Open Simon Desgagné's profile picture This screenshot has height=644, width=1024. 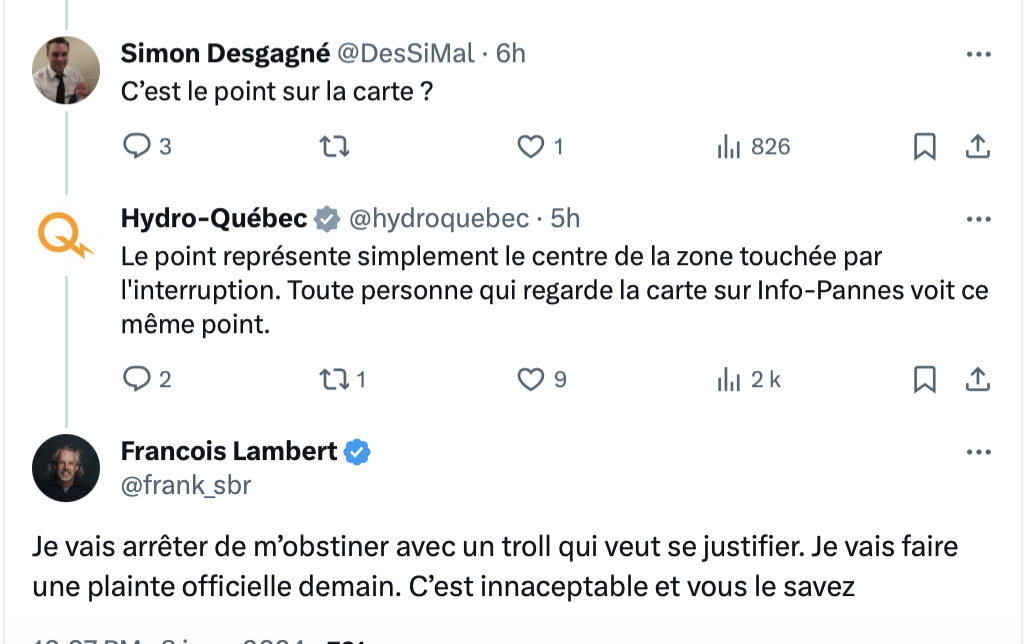(66, 70)
